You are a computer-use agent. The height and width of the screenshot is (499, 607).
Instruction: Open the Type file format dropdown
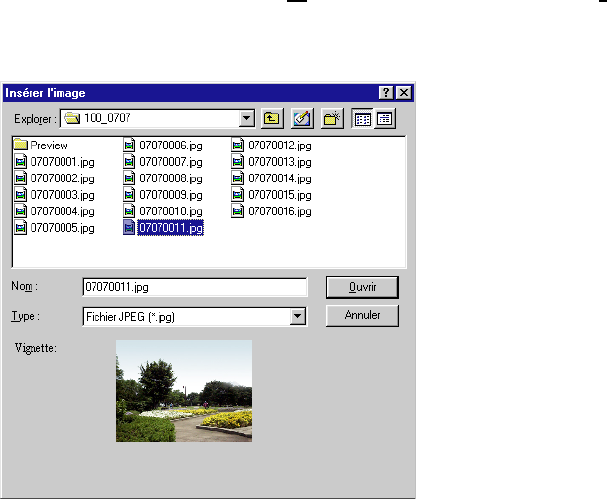(297, 317)
